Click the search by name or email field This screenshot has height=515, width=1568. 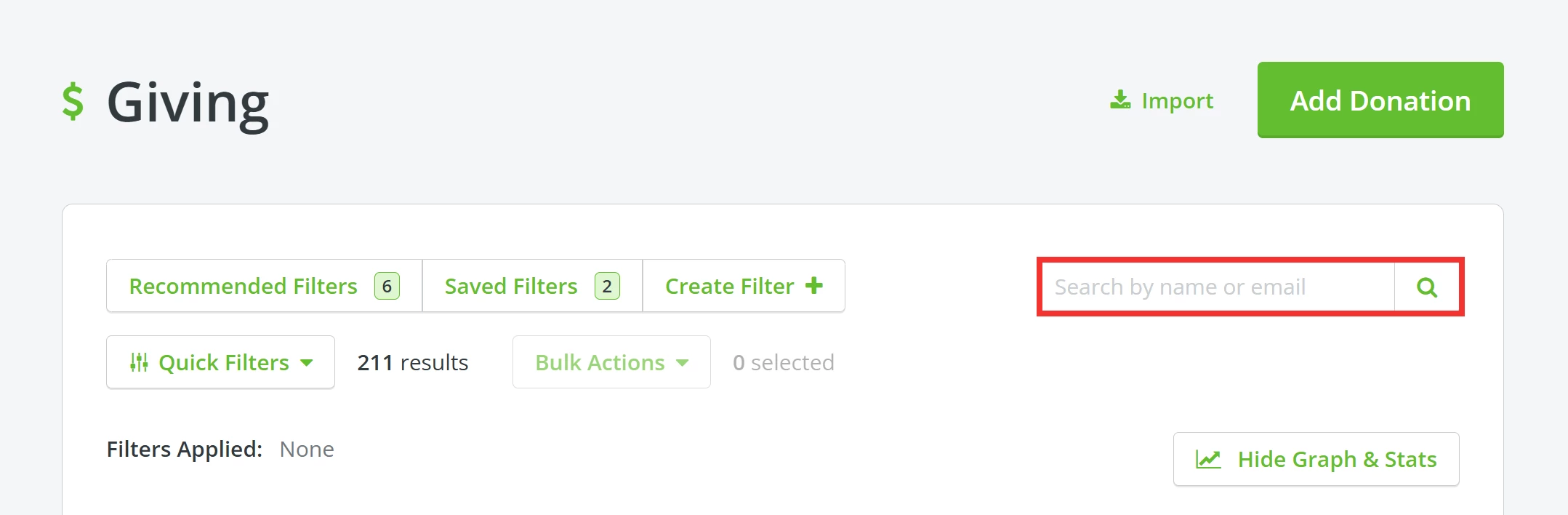tap(1214, 287)
